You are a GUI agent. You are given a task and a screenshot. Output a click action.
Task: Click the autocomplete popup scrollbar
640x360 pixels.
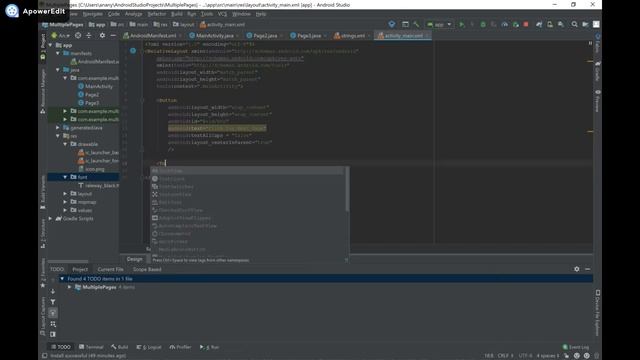point(347,189)
